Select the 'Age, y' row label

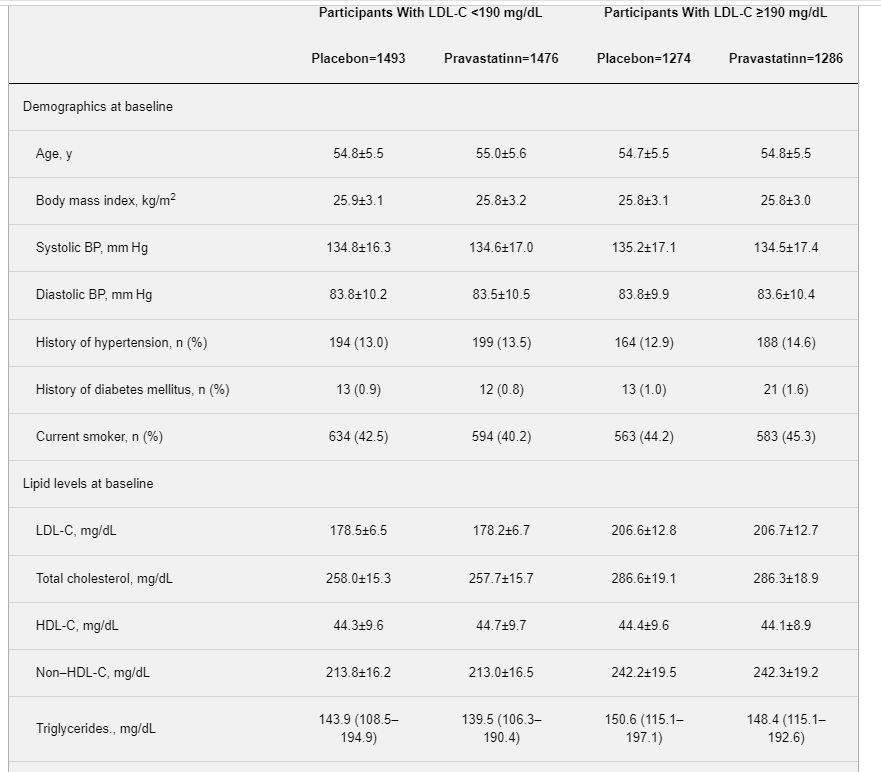point(54,154)
